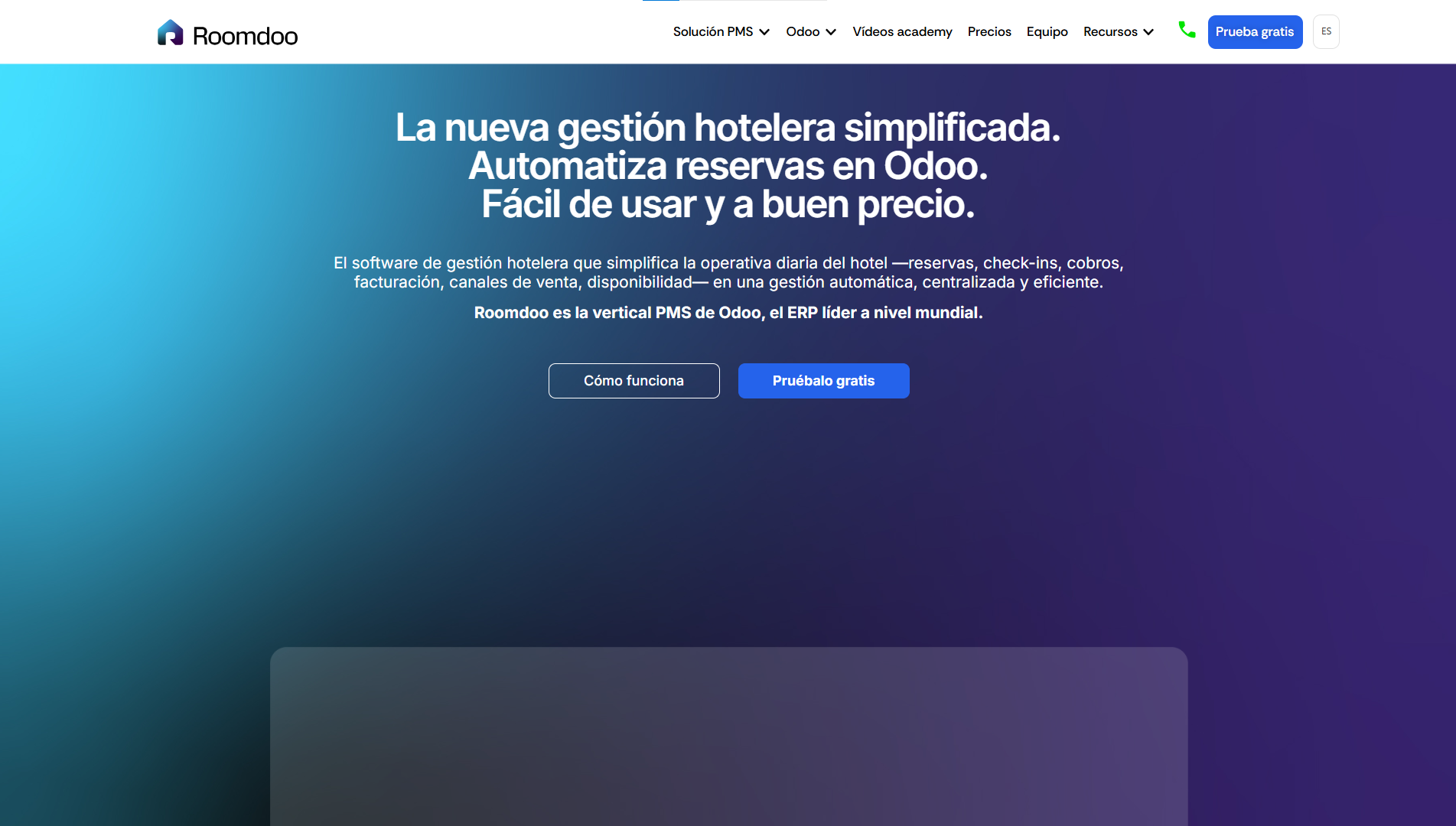Click the bold text 'Roomdoo es la vertical PMS de Odoo'
The image size is (1456, 826).
[619, 313]
